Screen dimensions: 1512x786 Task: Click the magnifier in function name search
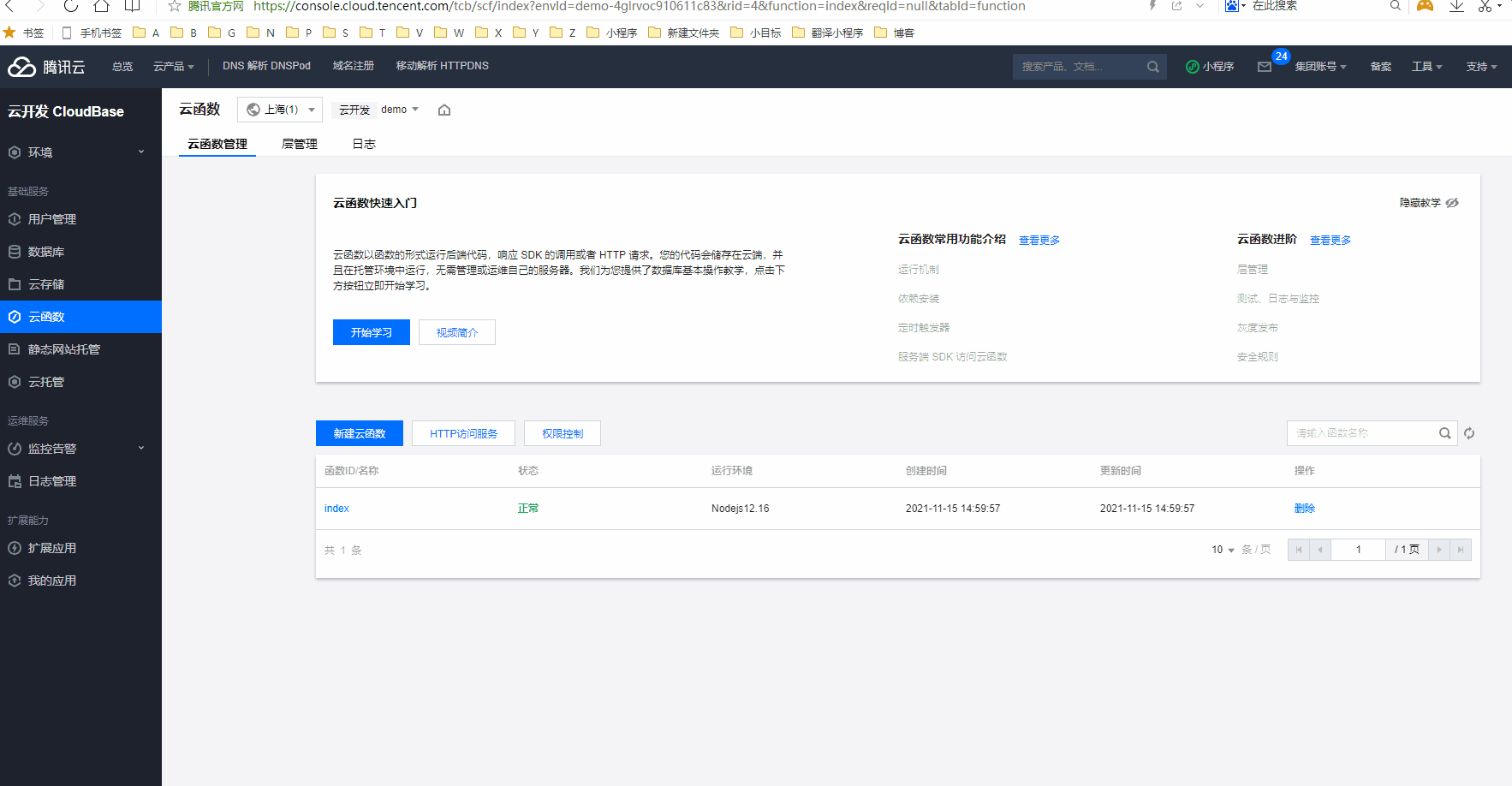pyautogui.click(x=1445, y=433)
